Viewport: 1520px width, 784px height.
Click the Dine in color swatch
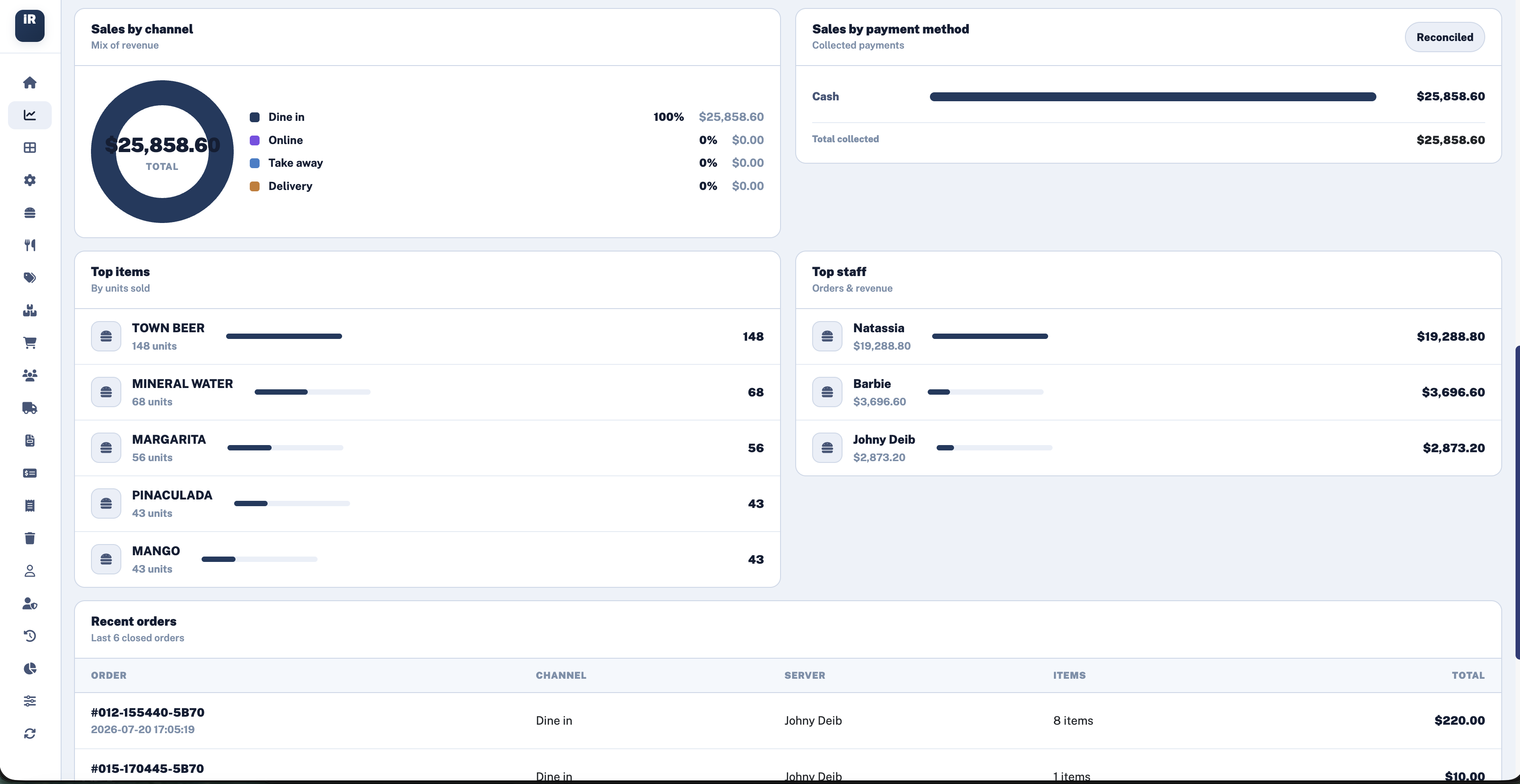click(255, 117)
